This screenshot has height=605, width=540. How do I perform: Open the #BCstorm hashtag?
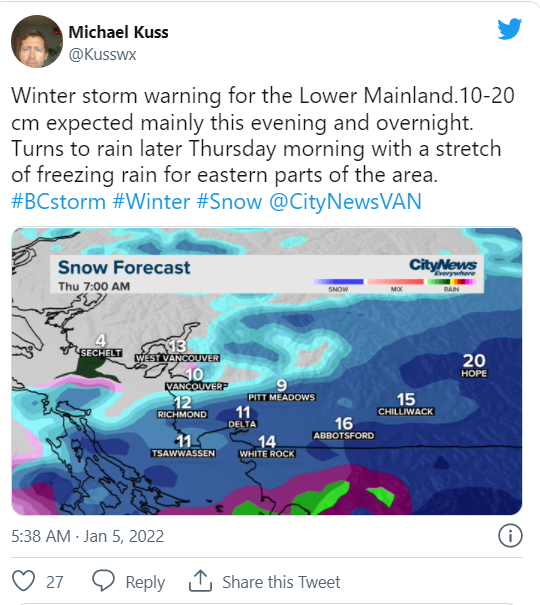click(58, 201)
